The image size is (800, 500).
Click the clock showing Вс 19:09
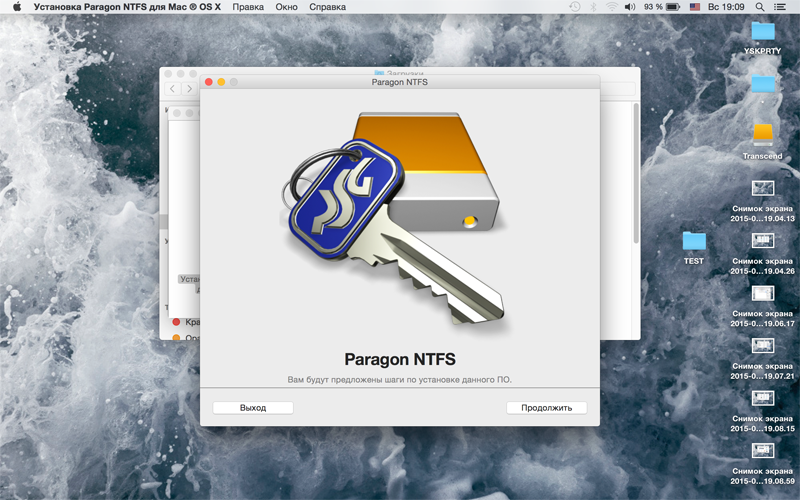[726, 7]
